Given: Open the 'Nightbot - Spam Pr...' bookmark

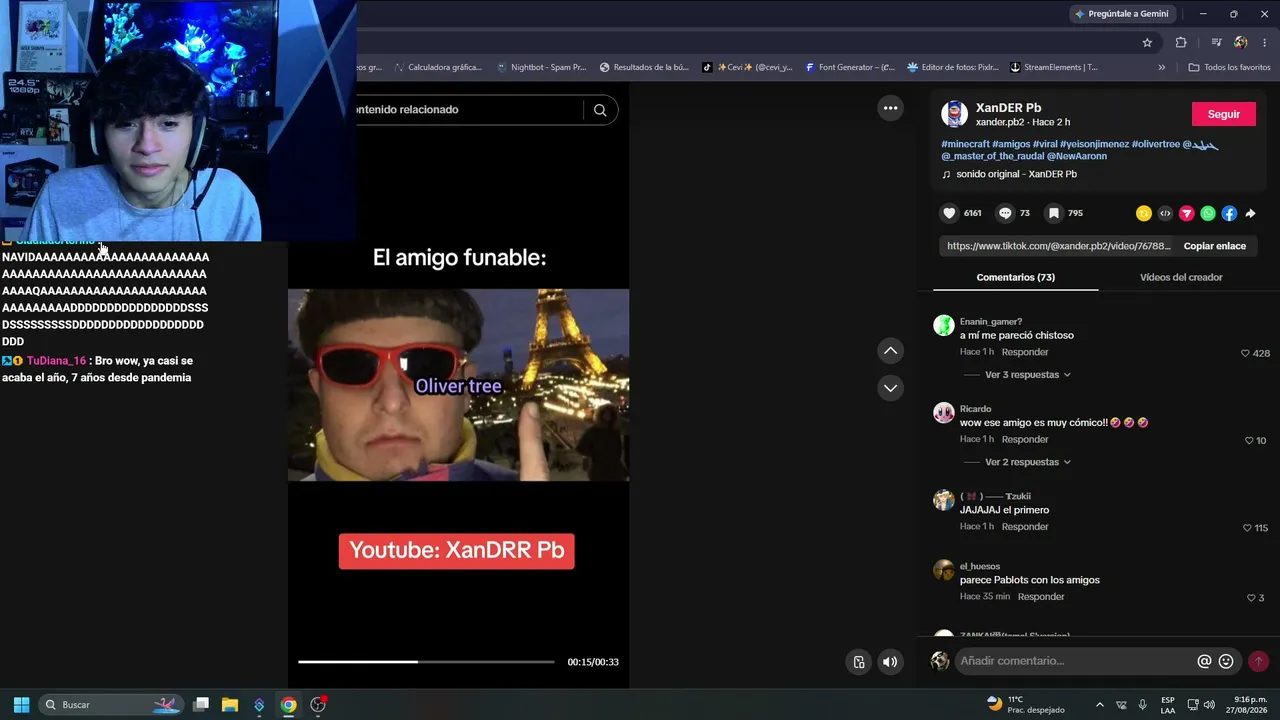Looking at the screenshot, I should point(541,67).
